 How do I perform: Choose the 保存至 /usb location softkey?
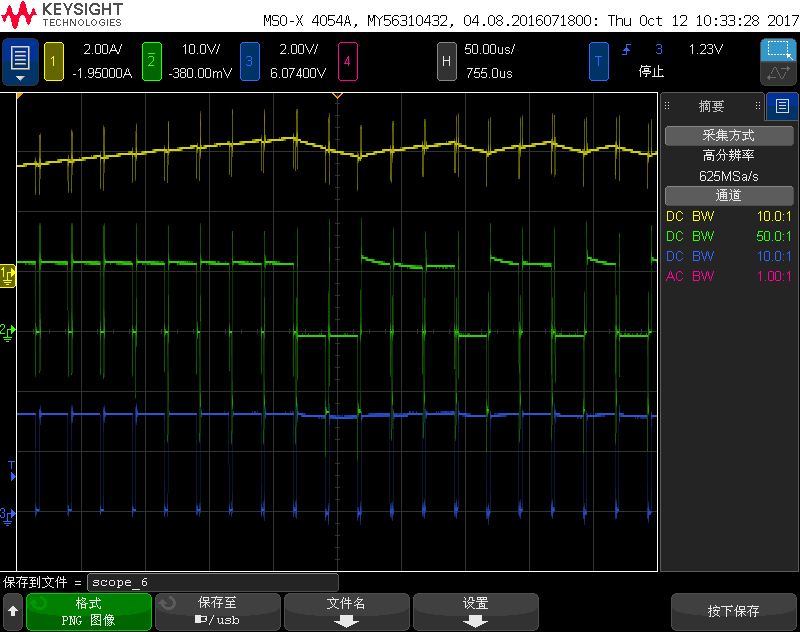click(x=218, y=611)
